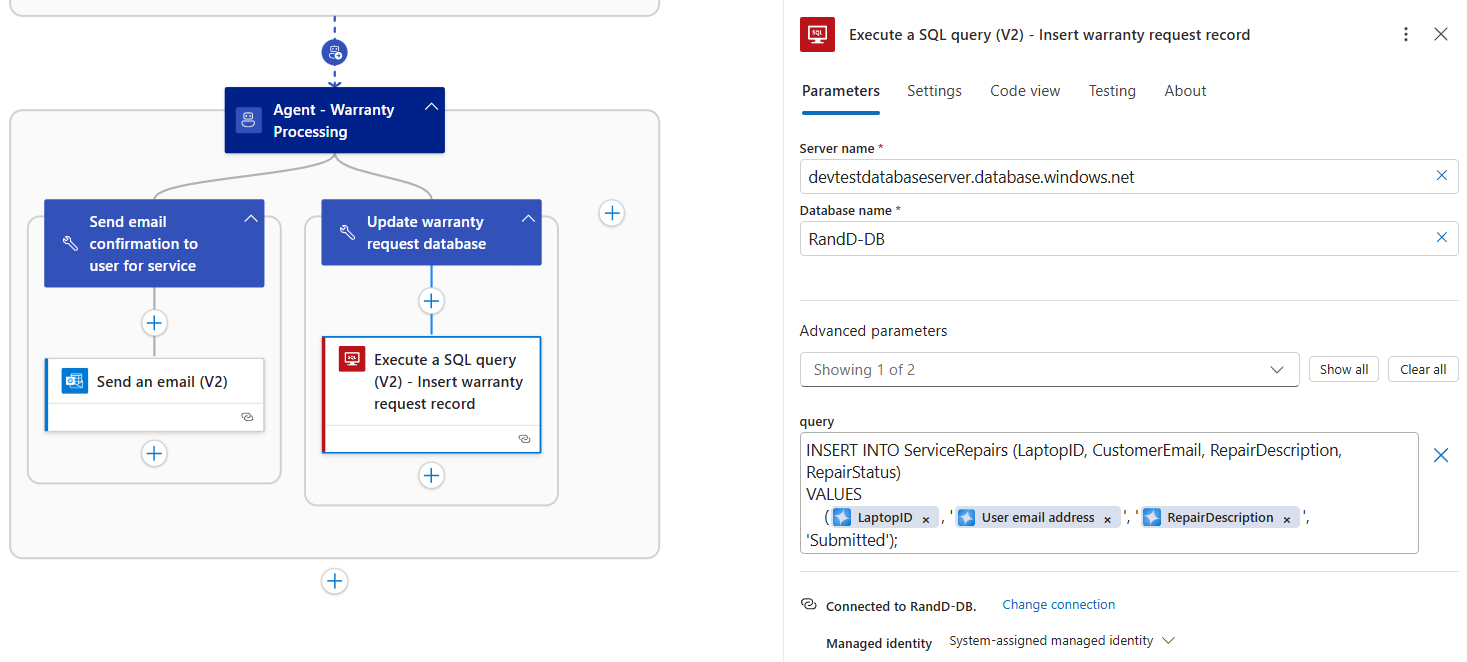
Task: Click the SQL icon in panel header
Action: (817, 34)
